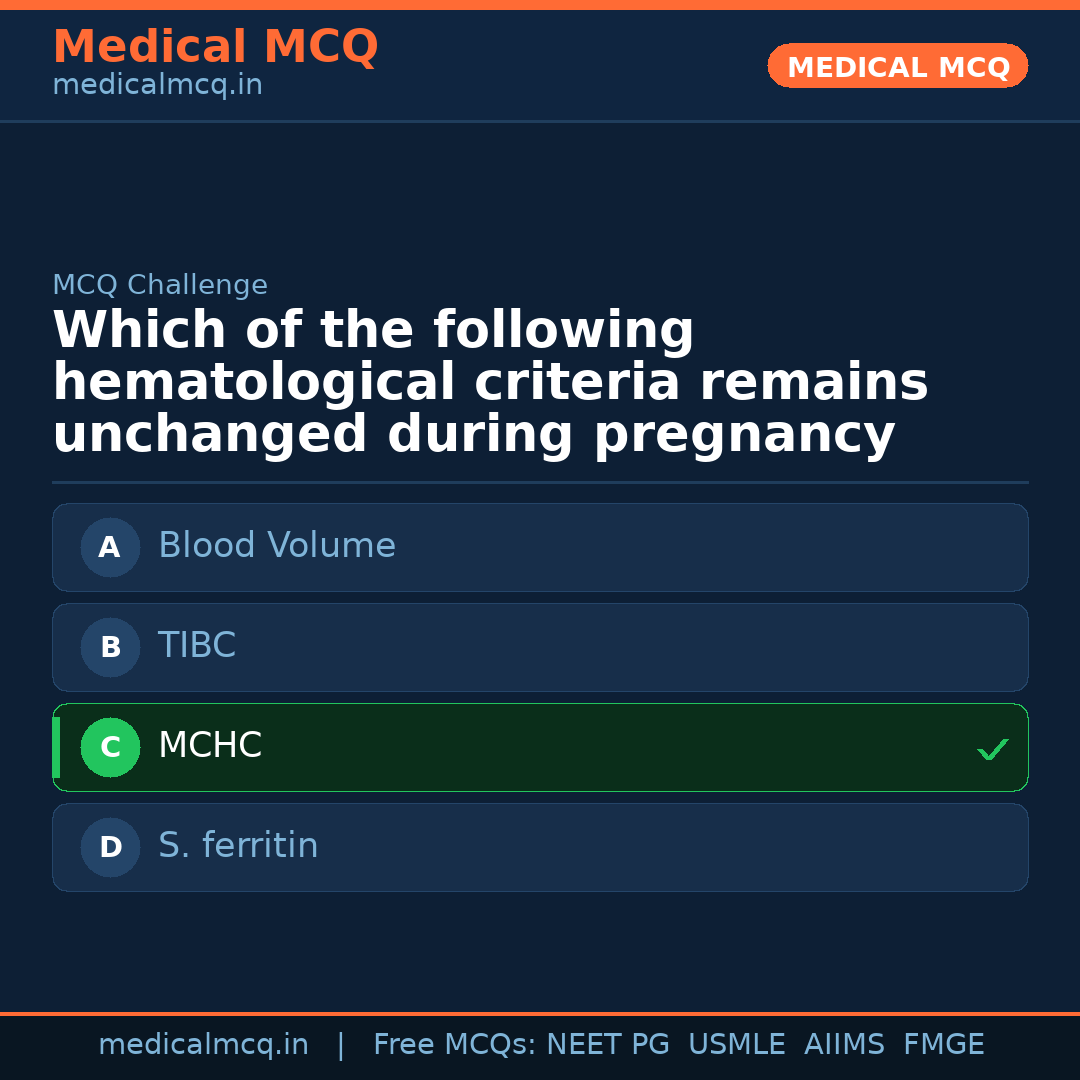Visit the medicalmcq.in link in the footer
This screenshot has height=1080, width=1080.
point(203,1043)
